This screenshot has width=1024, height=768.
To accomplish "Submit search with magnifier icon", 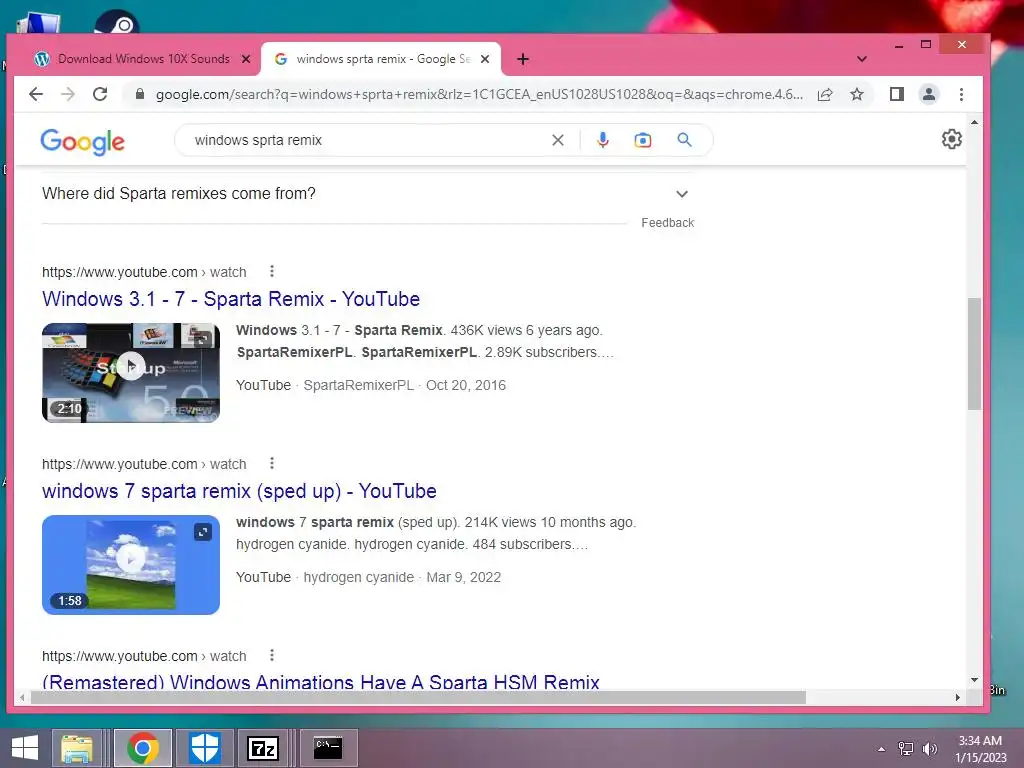I will tap(684, 140).
